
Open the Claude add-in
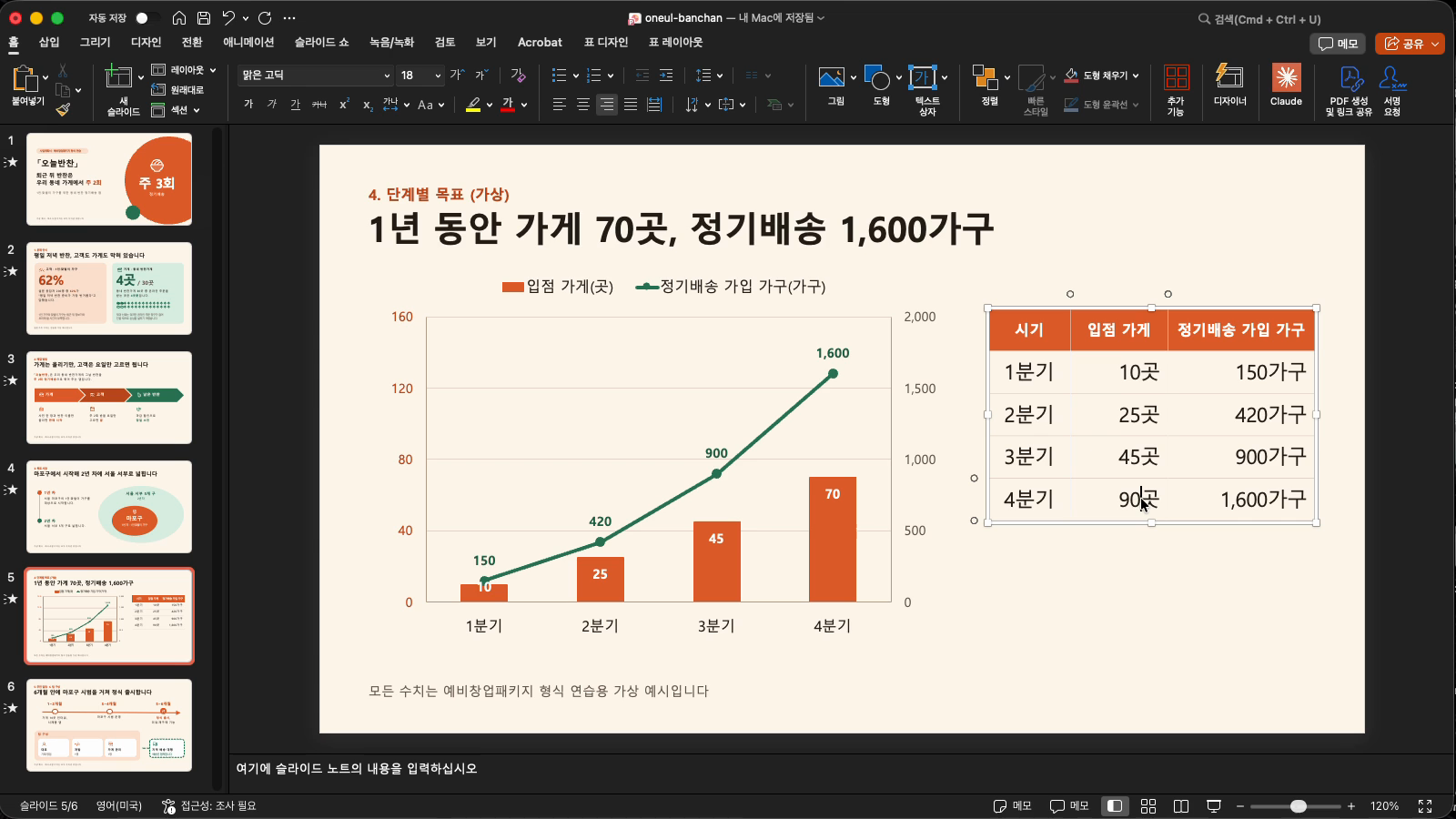click(1286, 86)
